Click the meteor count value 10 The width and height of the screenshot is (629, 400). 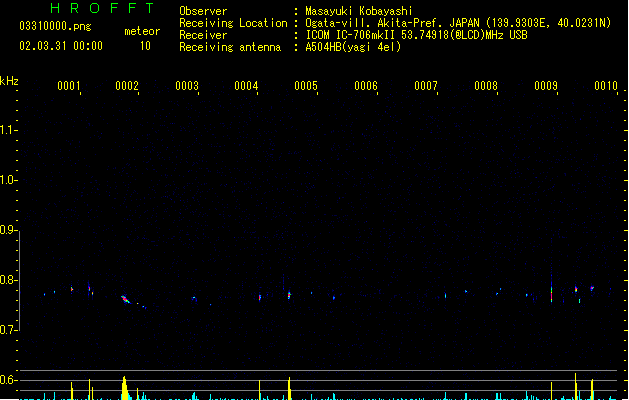pos(145,46)
